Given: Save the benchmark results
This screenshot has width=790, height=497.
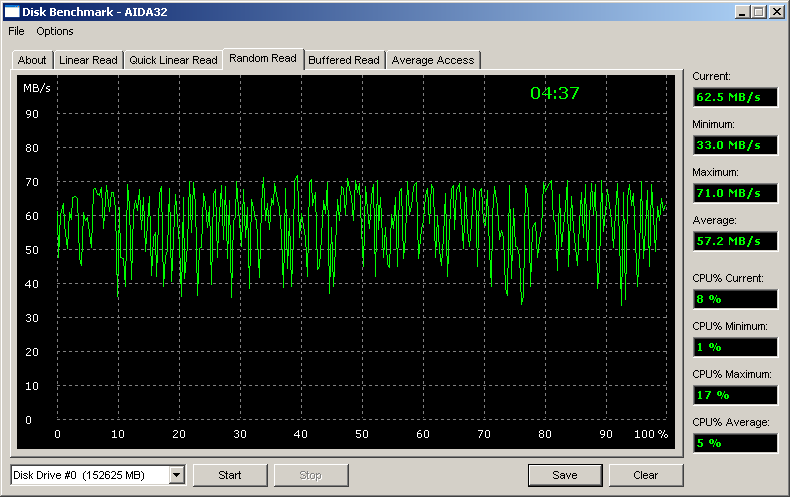Looking at the screenshot, I should coord(565,475).
